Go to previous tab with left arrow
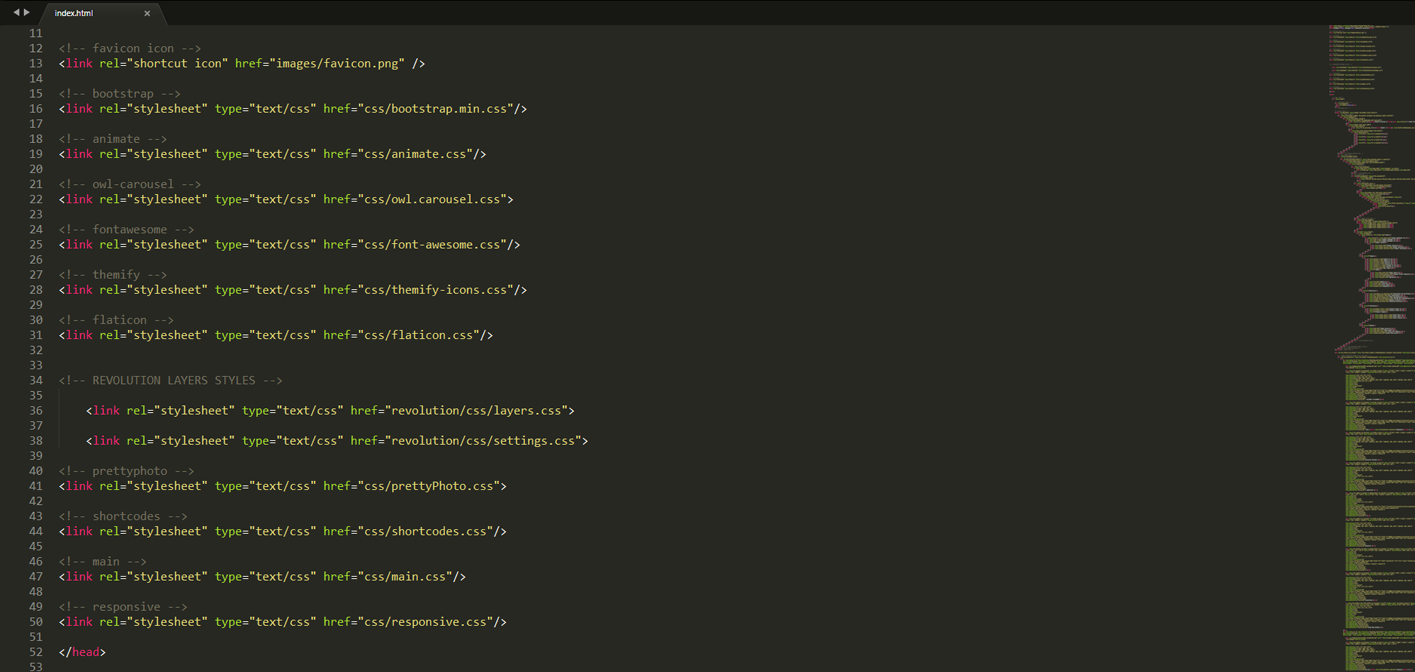Screen dimensions: 1415x672 coord(16,13)
